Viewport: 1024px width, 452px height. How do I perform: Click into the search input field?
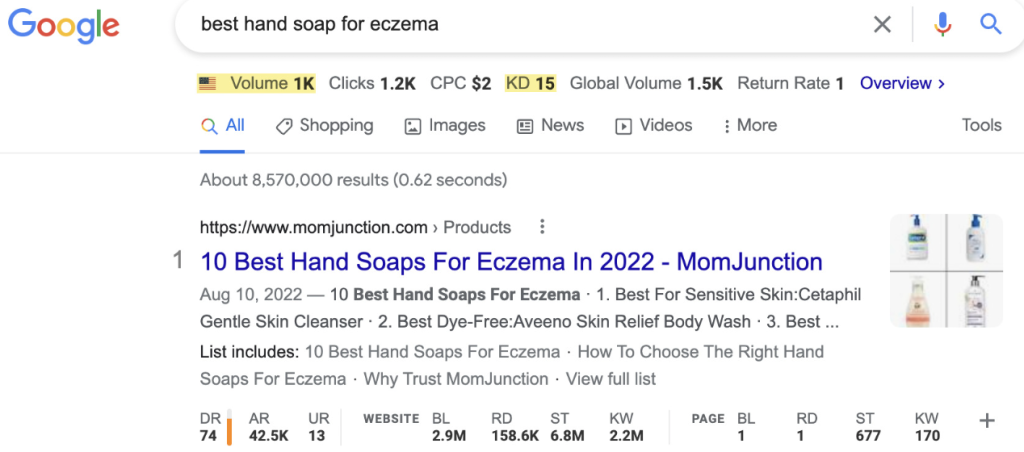click(520, 24)
